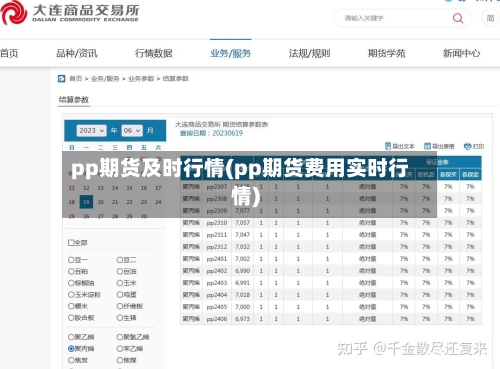Screen dimensions: 500x369
Task: Select the 聚乙烯 radio button
Action: 71,337
